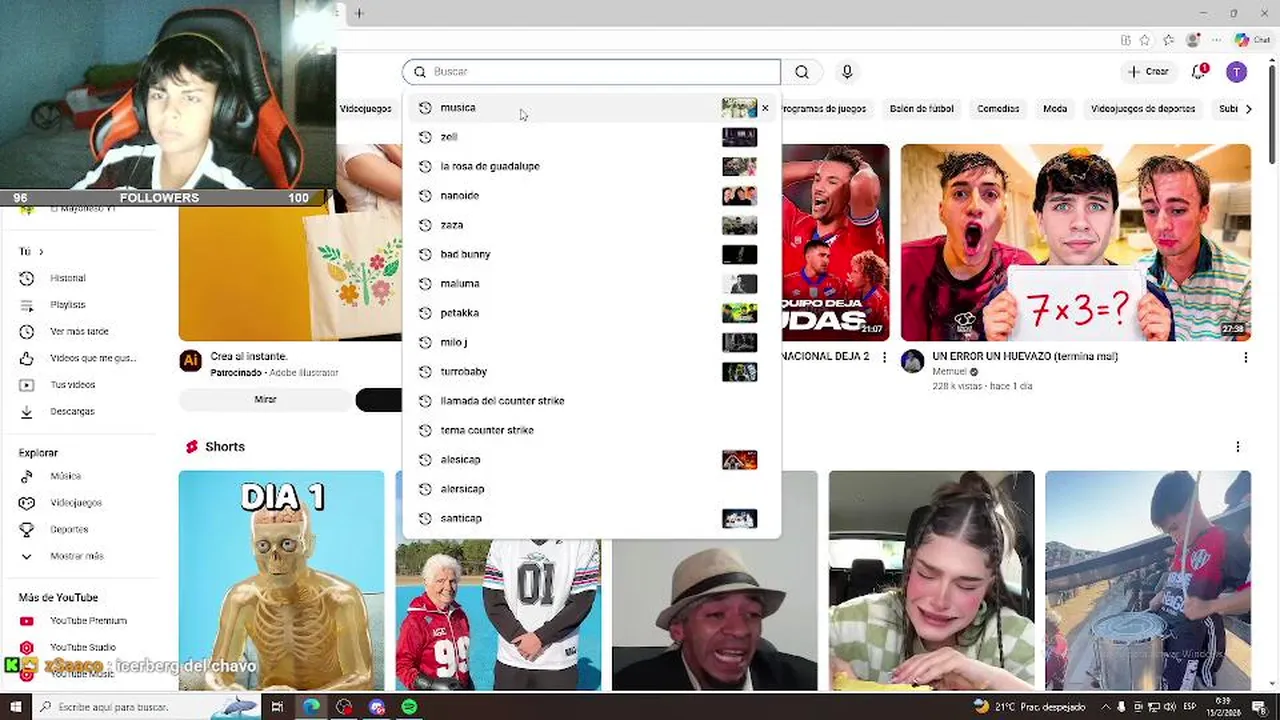Pick the 'petakka' suggestion
This screenshot has height=720, width=1280.
pyautogui.click(x=592, y=313)
